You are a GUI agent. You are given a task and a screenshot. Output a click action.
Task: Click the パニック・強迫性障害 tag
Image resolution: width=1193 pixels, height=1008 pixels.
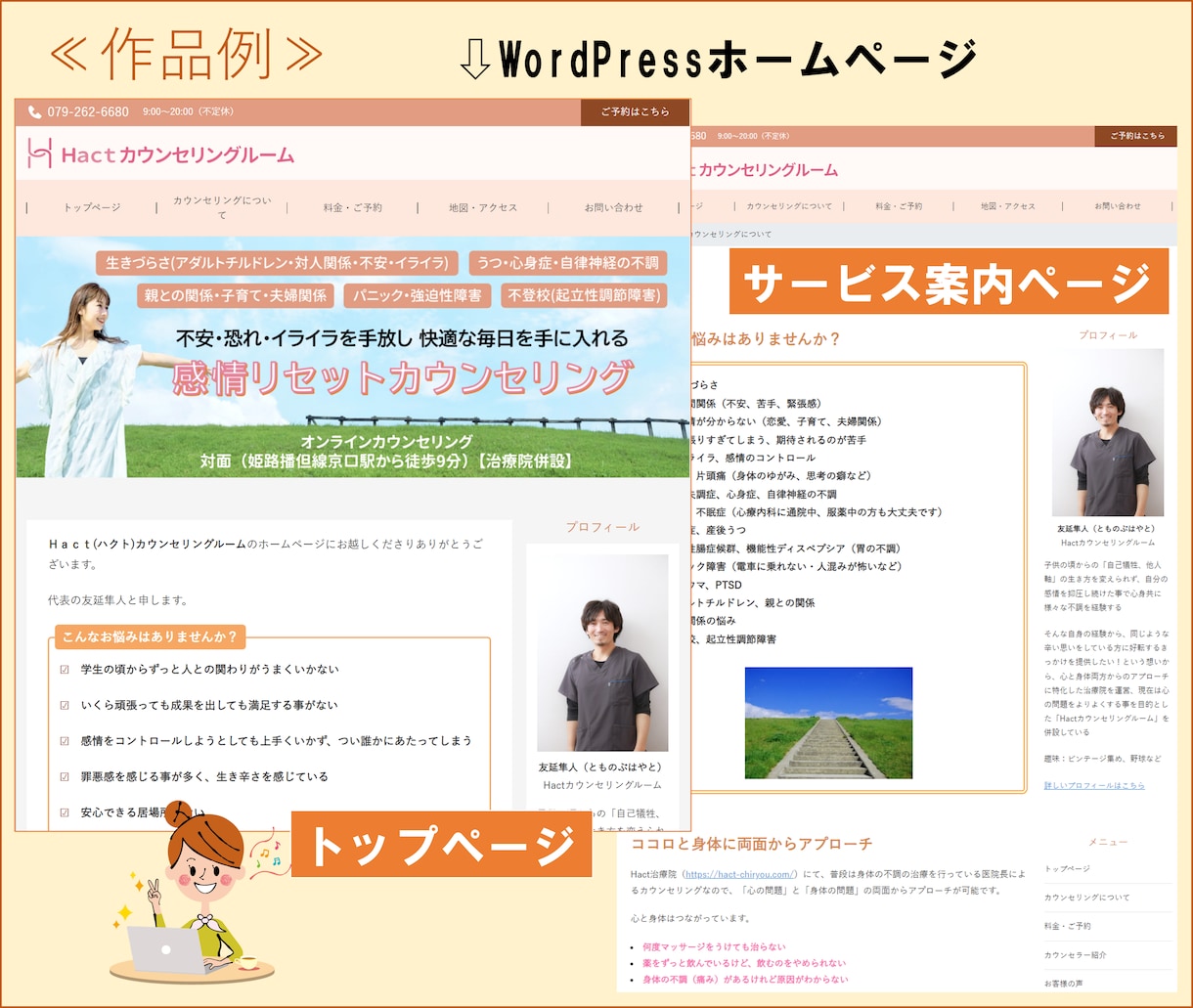(x=418, y=295)
